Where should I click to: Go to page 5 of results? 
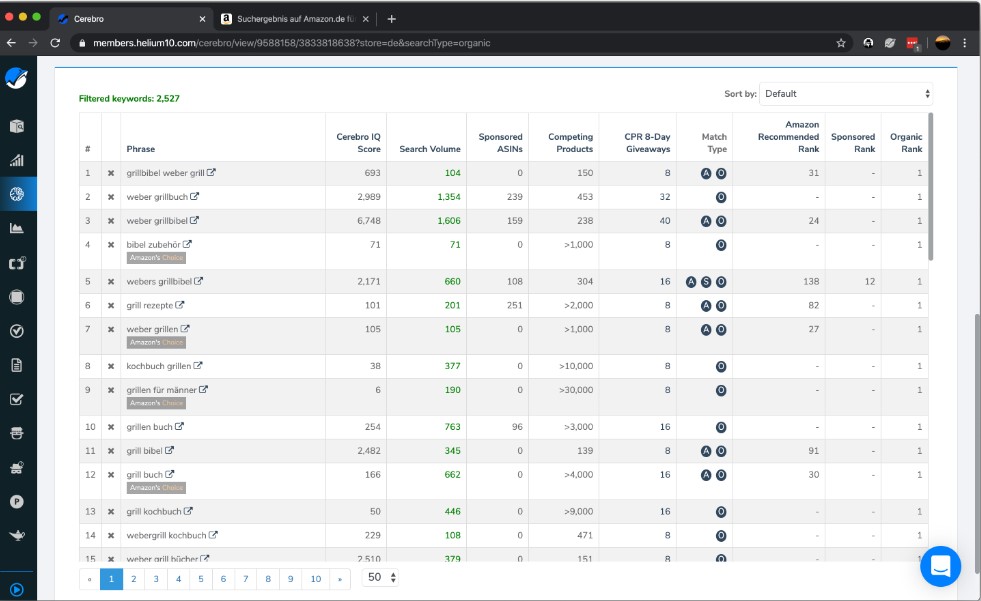click(199, 579)
